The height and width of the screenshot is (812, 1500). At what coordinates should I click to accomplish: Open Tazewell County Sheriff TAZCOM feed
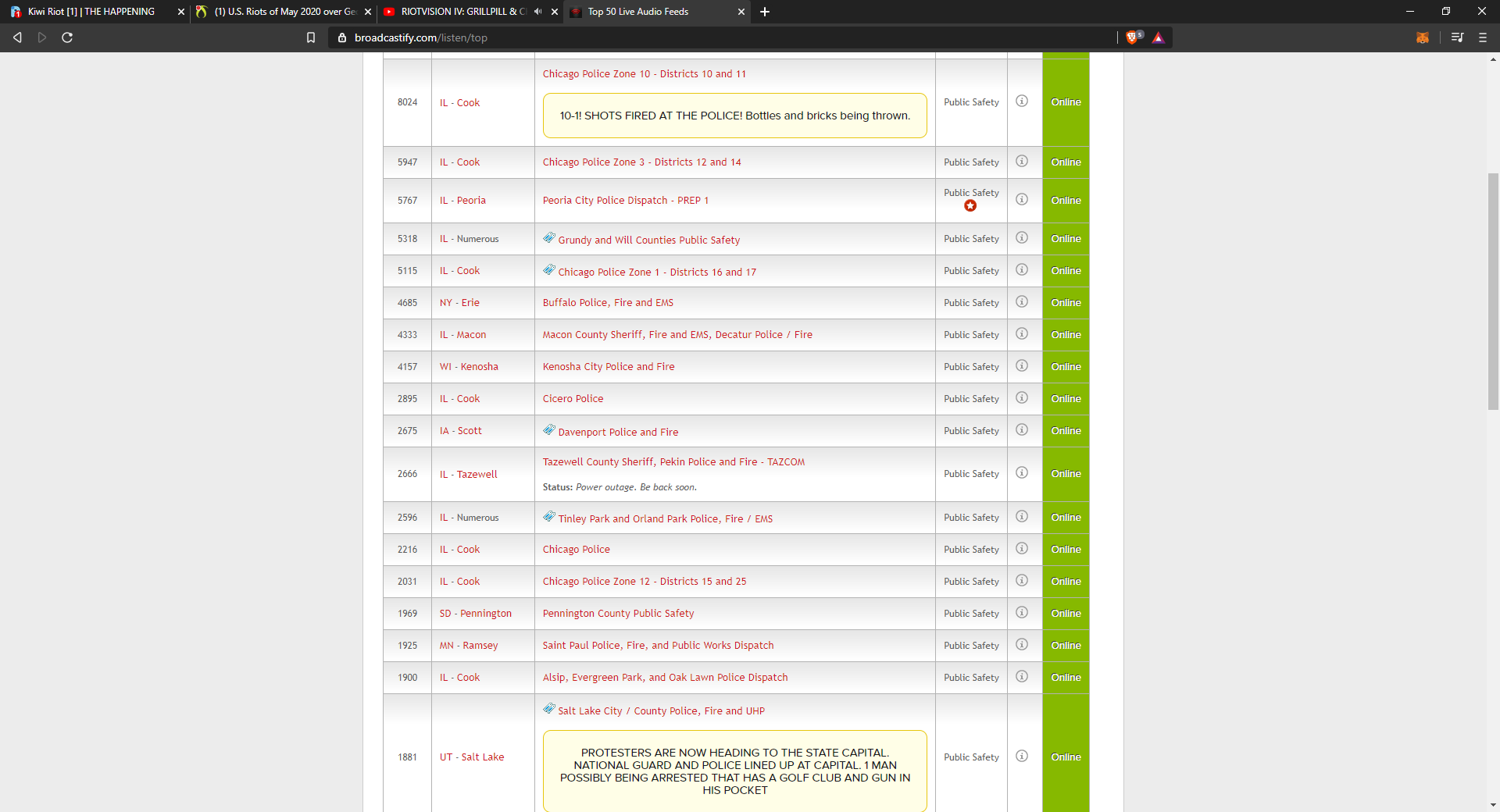coord(673,462)
